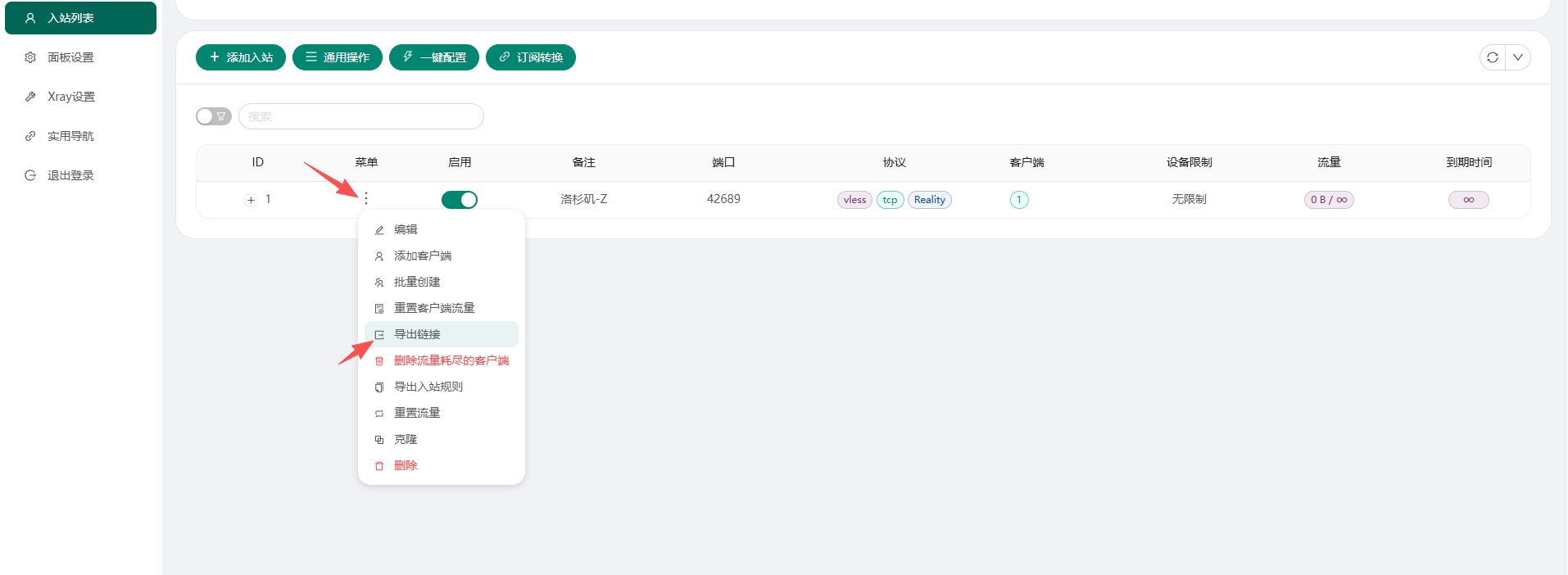Click the gear icon beside 面板设置
Screen dimensions: 1568x575
point(30,57)
